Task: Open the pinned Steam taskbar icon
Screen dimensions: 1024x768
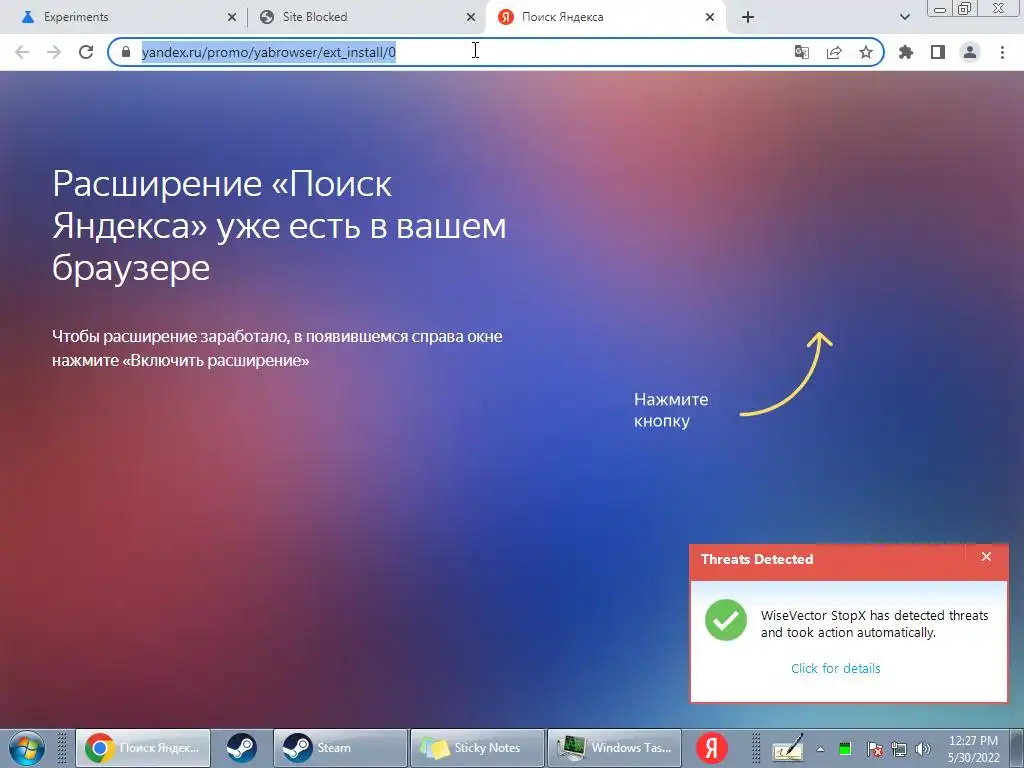Action: [x=242, y=748]
